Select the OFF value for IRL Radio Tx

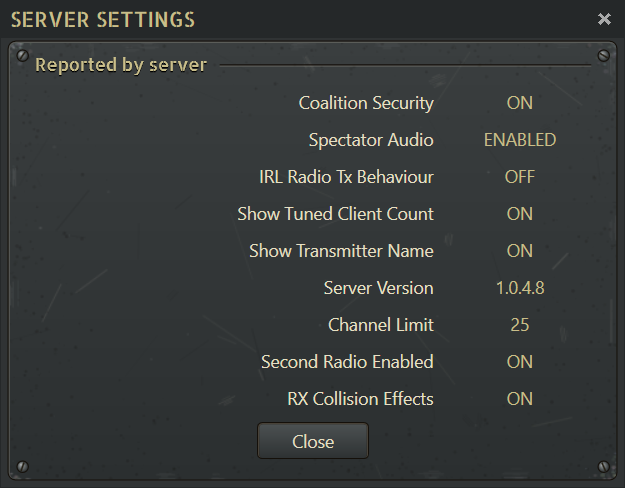coord(519,177)
